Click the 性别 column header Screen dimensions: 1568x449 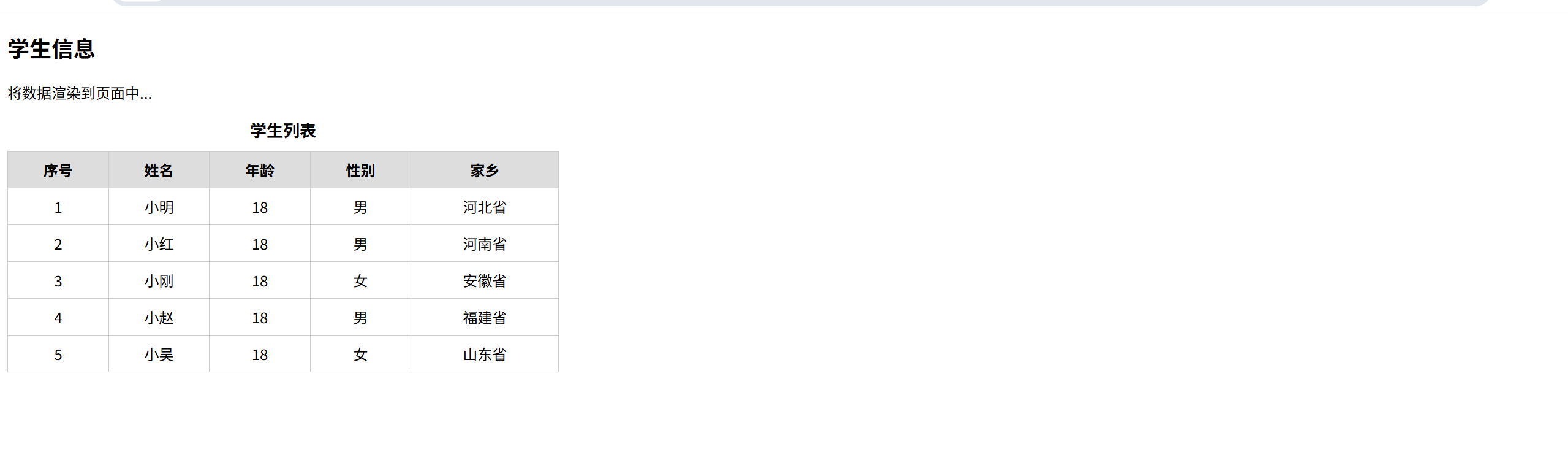[x=360, y=170]
